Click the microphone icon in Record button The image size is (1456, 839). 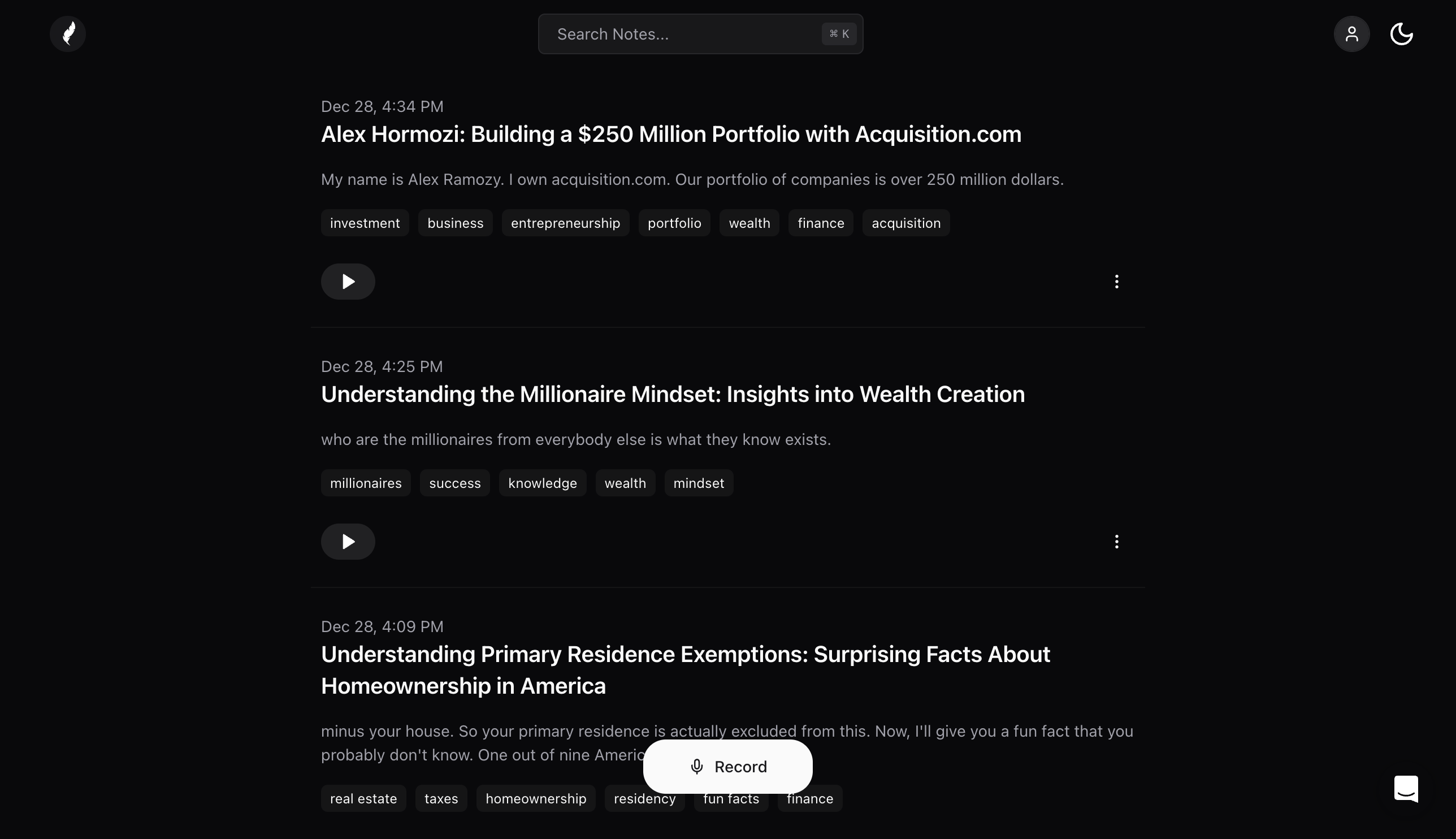click(x=697, y=767)
